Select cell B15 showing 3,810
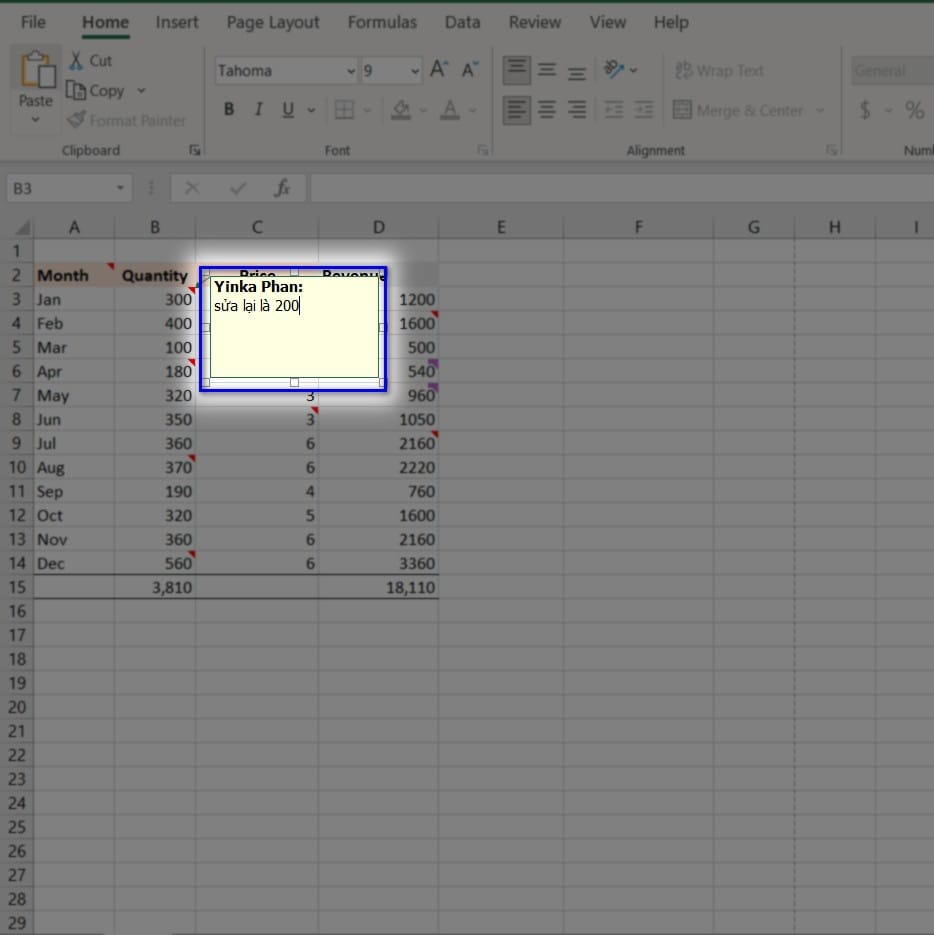 point(155,587)
